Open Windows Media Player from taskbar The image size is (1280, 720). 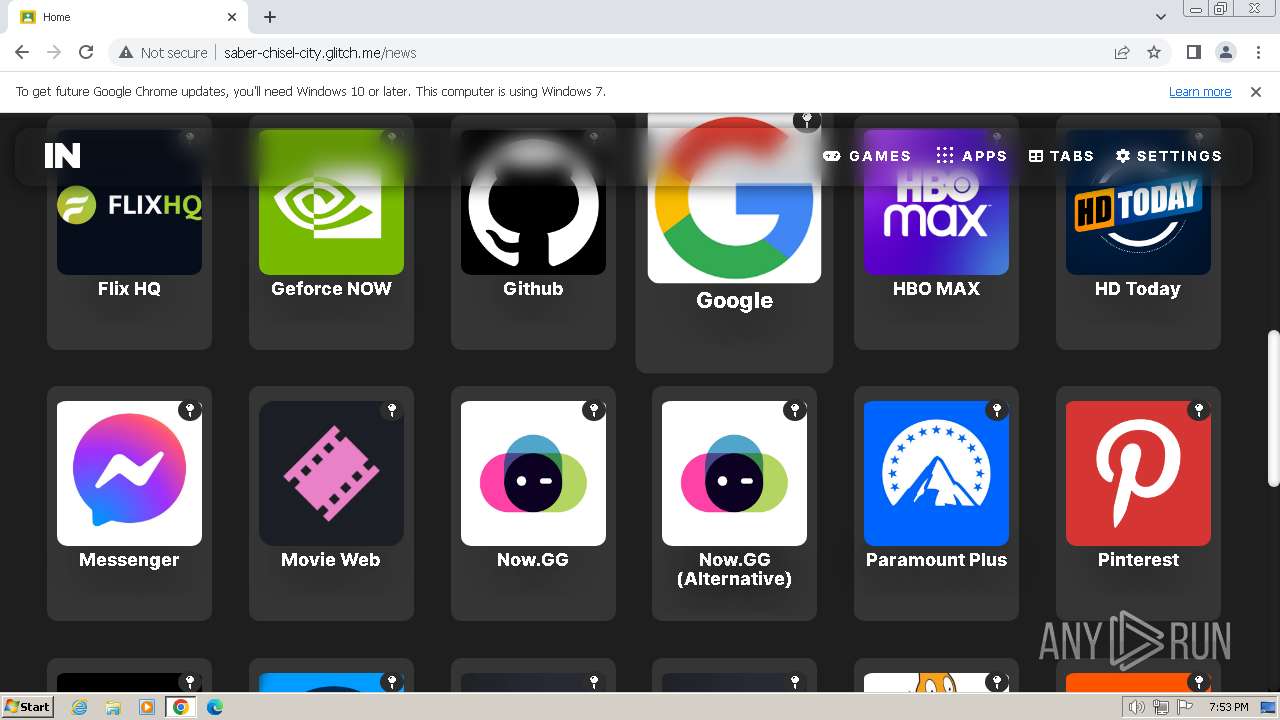coord(147,707)
